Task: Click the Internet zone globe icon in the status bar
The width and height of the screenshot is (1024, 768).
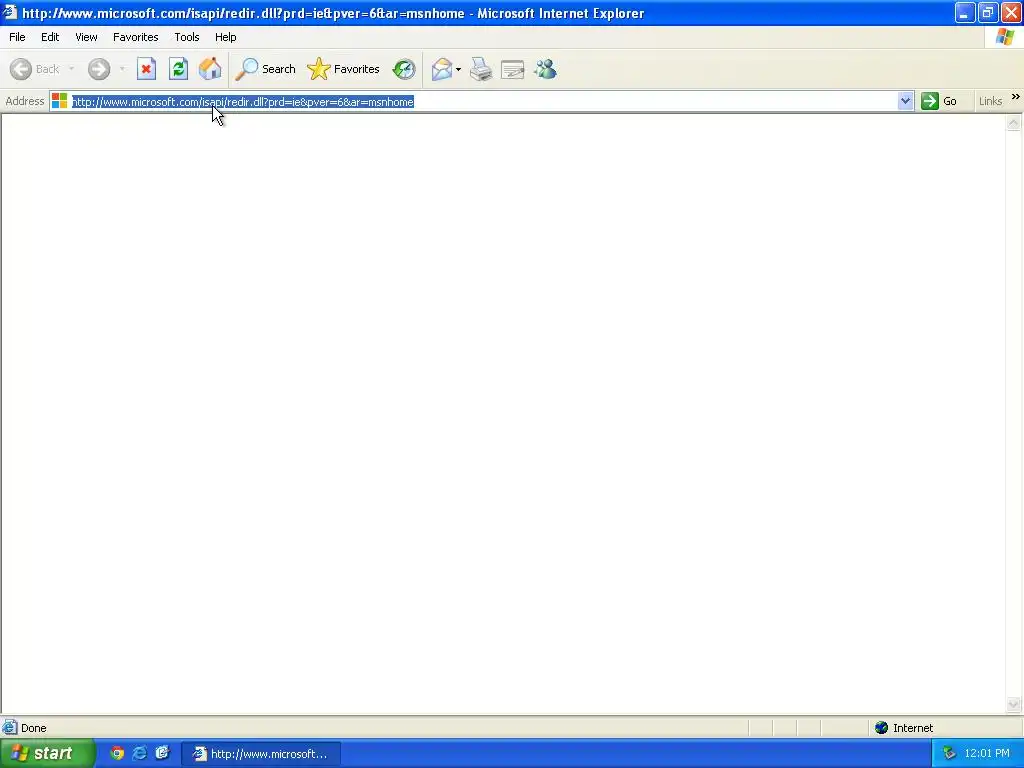Action: click(x=882, y=728)
